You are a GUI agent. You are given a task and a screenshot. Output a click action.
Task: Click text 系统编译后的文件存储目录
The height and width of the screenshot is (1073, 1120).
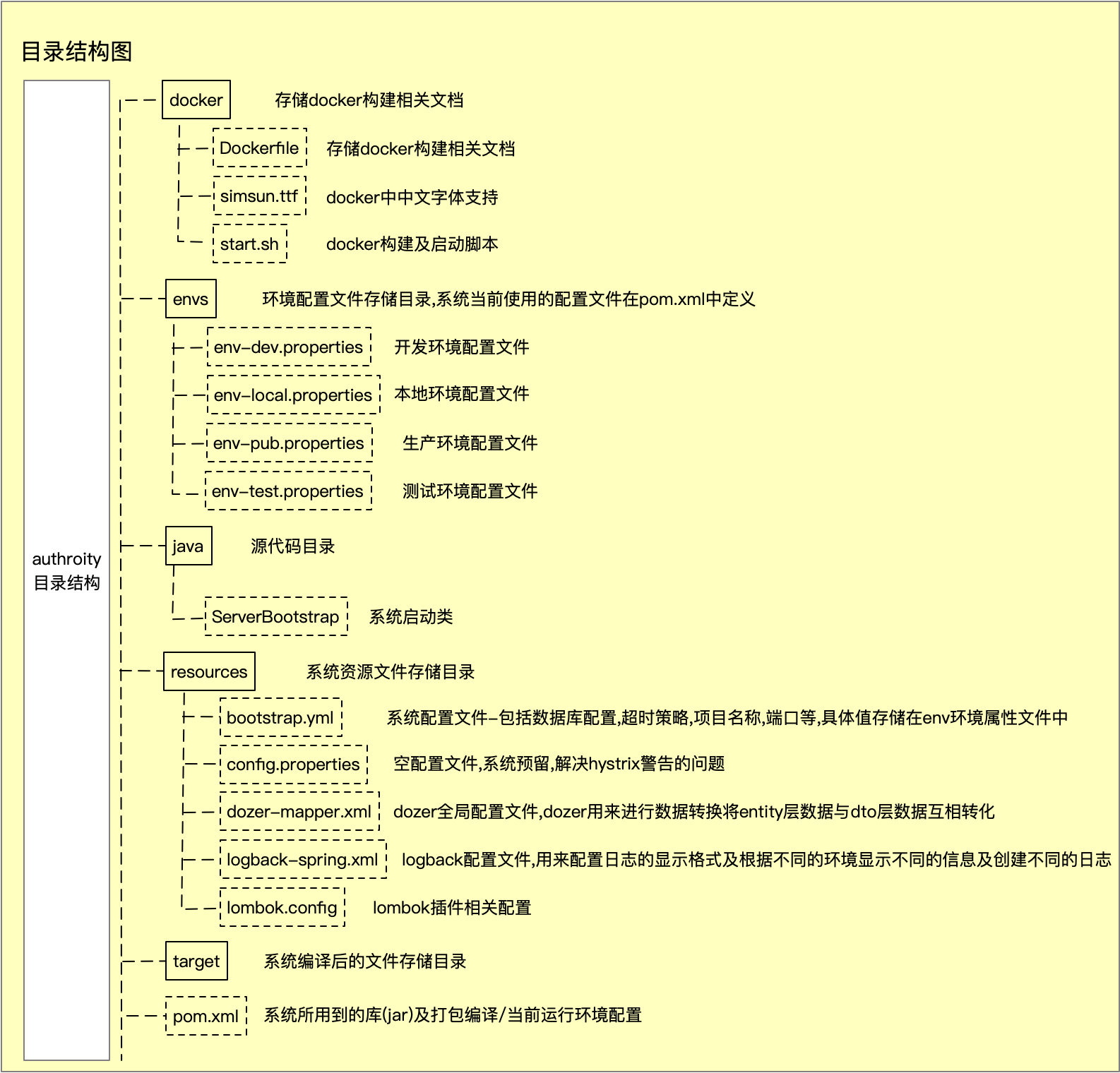(x=365, y=961)
